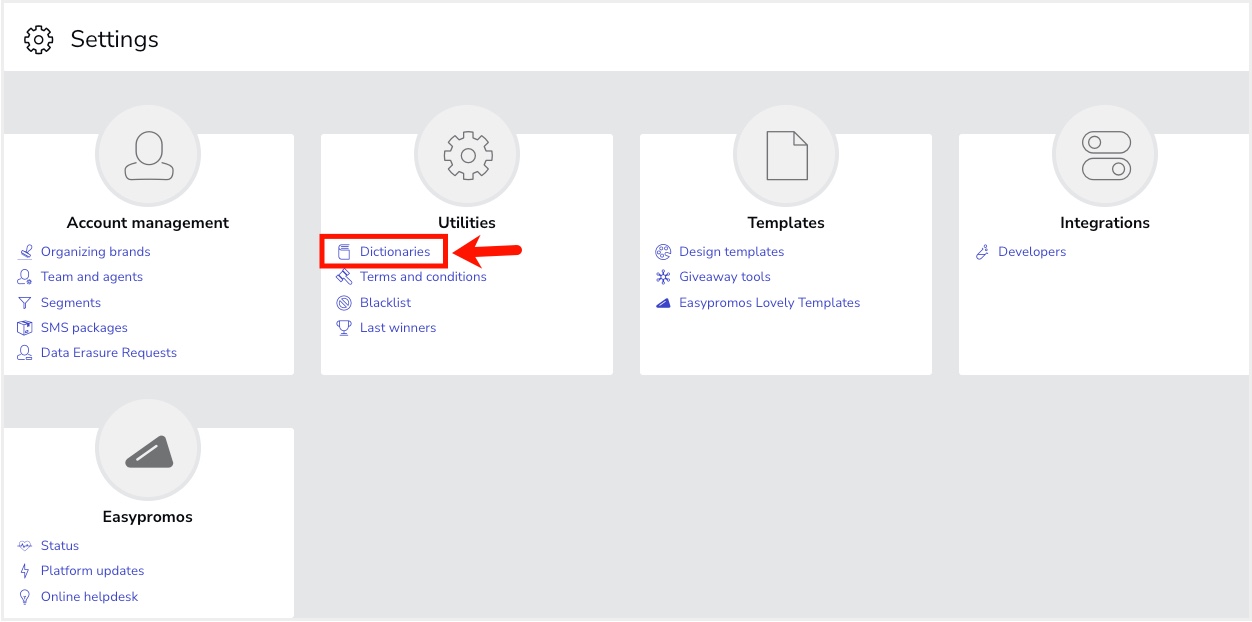Open the Design templates link
The image size is (1252, 622).
(732, 252)
